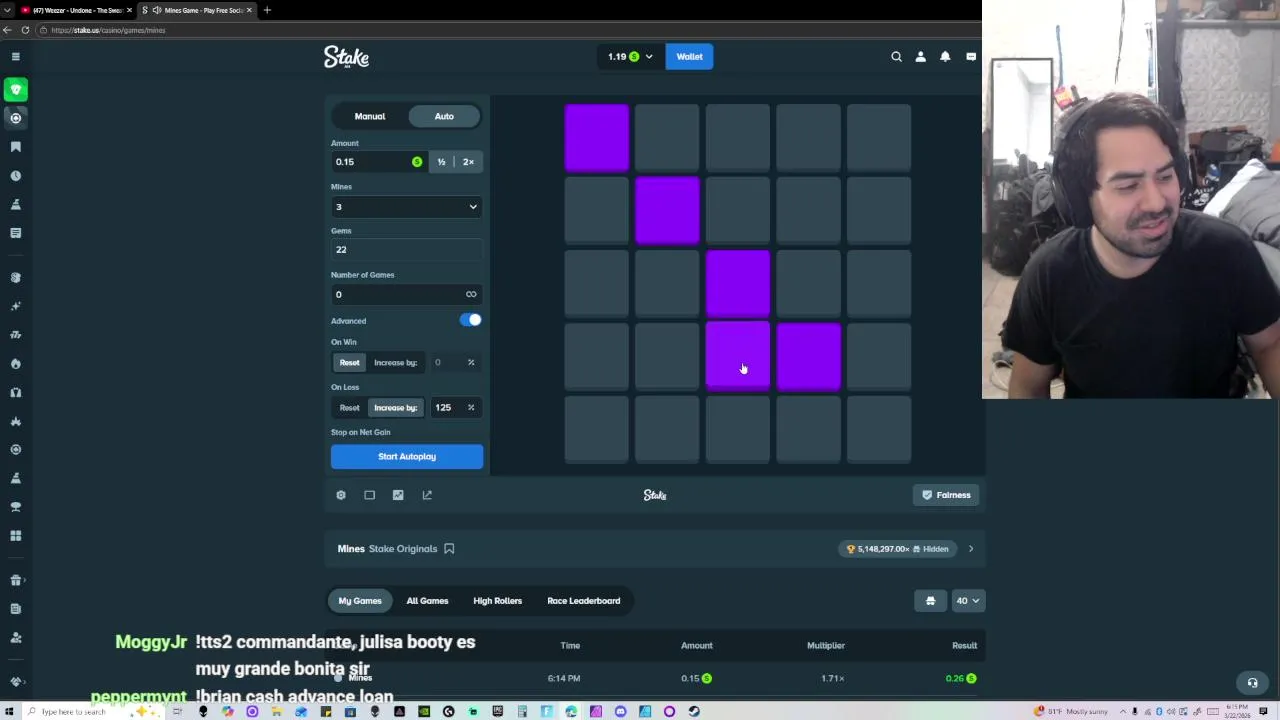Screen dimensions: 1280x720
Task: Open the notifications bell
Action: (x=945, y=57)
